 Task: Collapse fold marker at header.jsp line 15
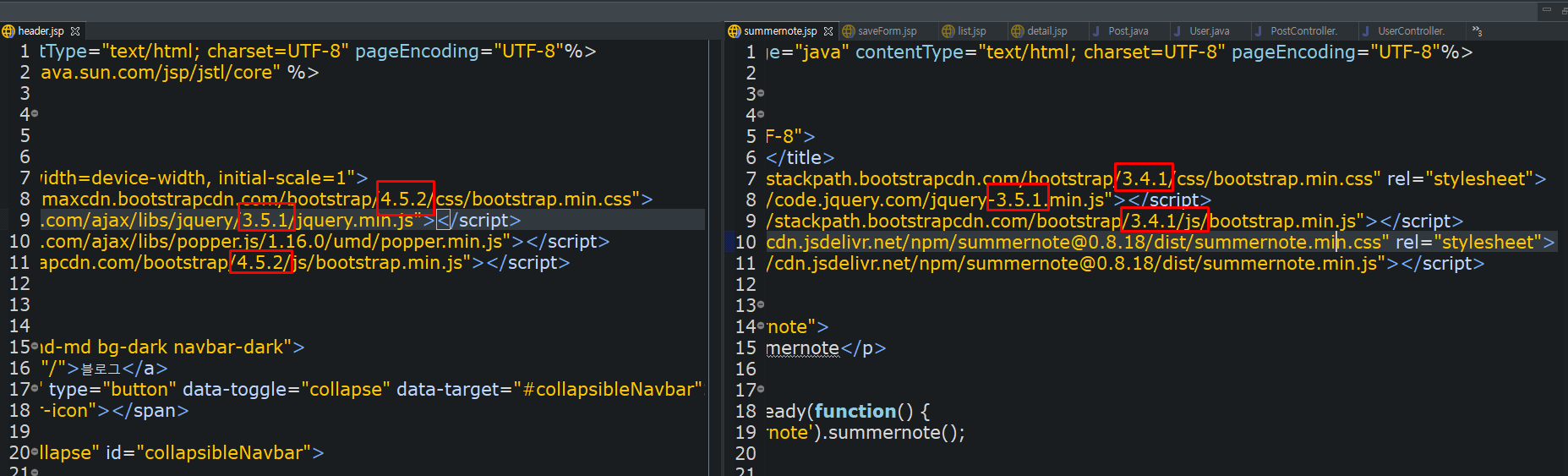[x=35, y=346]
